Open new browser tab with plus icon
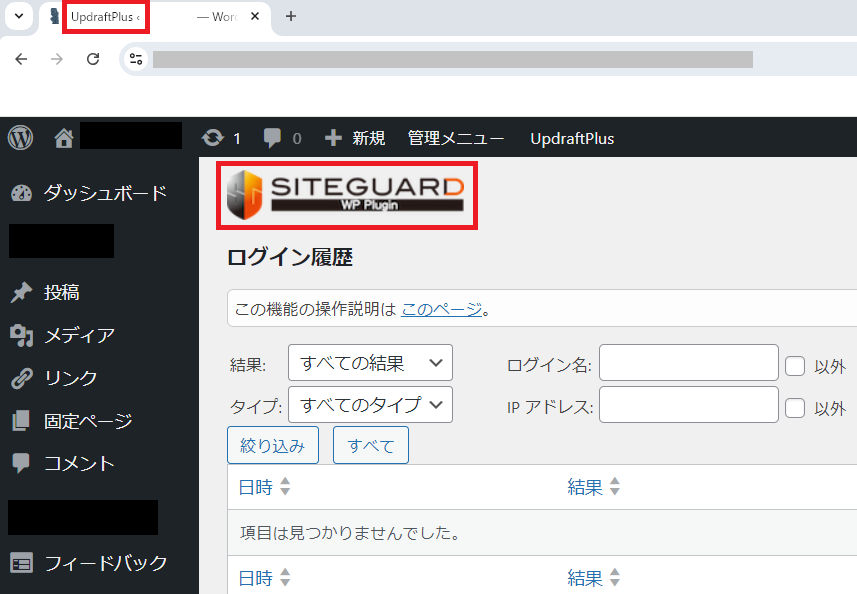The height and width of the screenshot is (594, 857). [291, 16]
